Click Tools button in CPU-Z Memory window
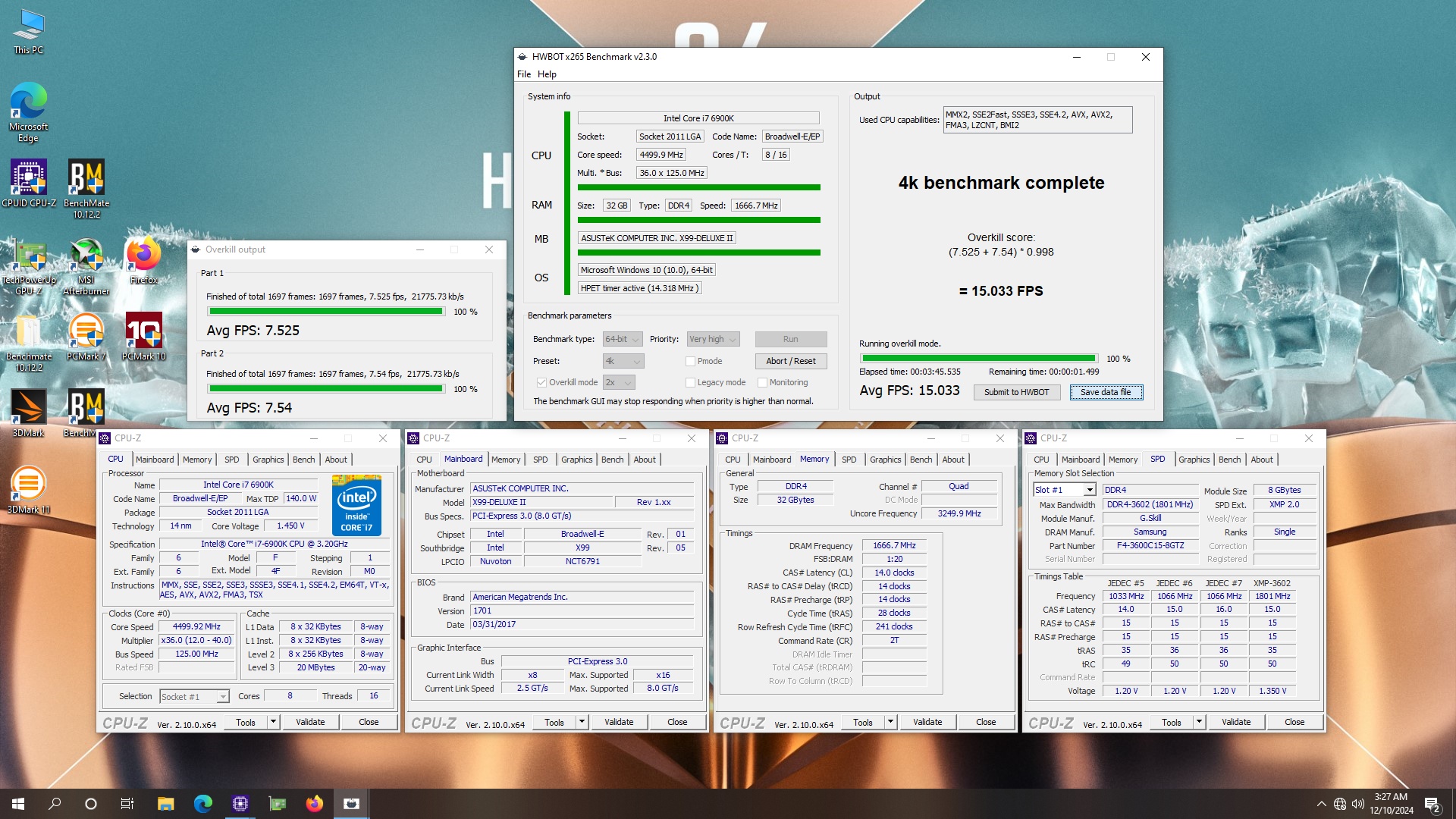 (x=862, y=722)
